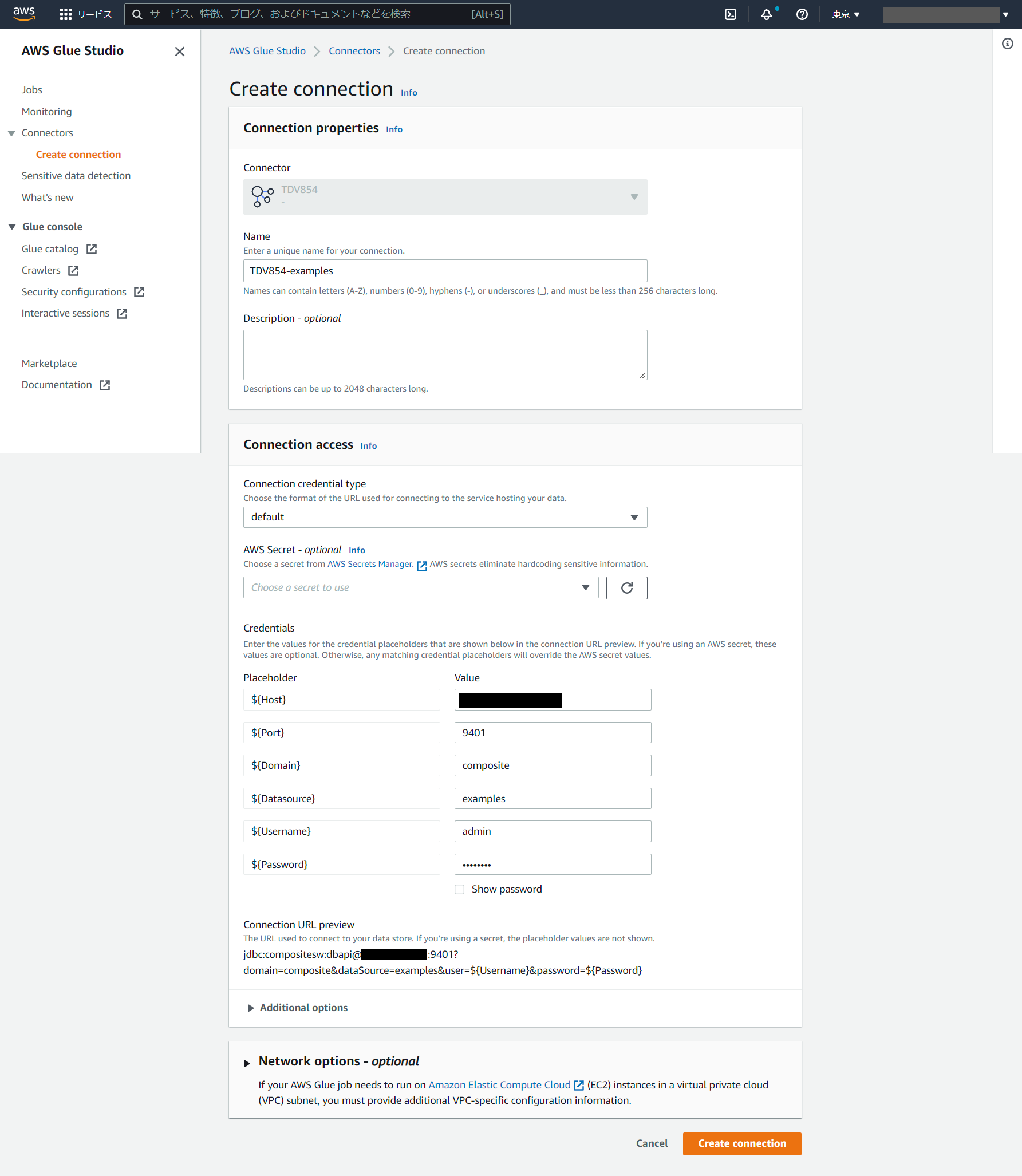Enable the Show password checkbox

(459, 889)
